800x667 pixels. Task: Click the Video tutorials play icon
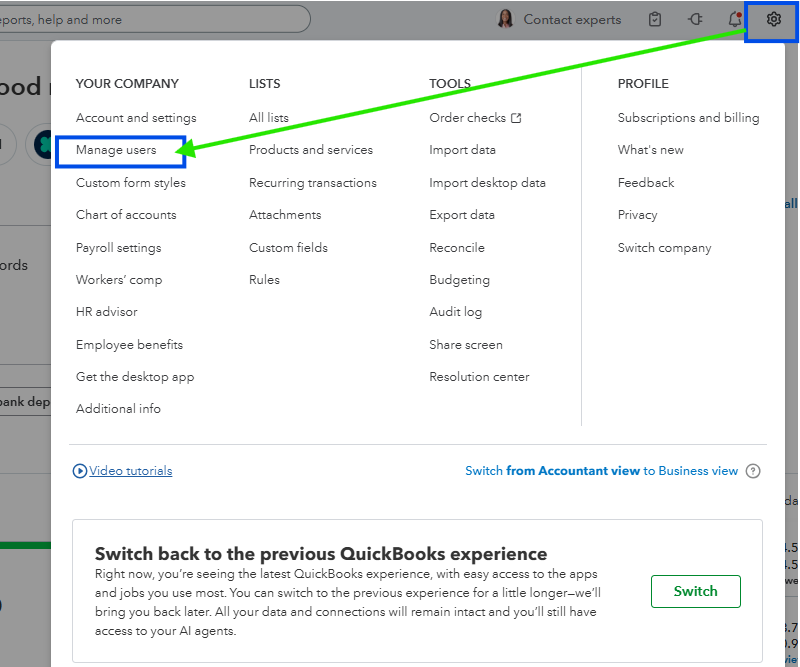[80, 471]
